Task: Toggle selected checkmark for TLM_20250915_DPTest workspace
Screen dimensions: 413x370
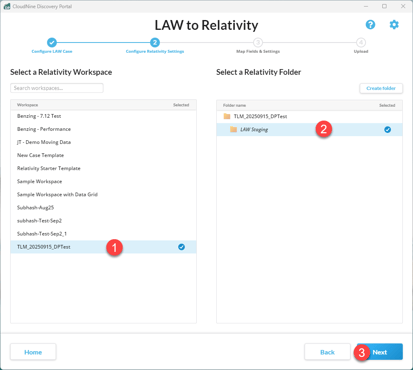Action: click(181, 247)
